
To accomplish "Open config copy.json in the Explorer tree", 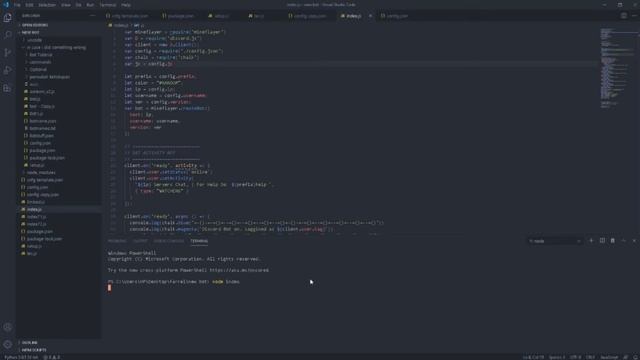I will 59,194.
